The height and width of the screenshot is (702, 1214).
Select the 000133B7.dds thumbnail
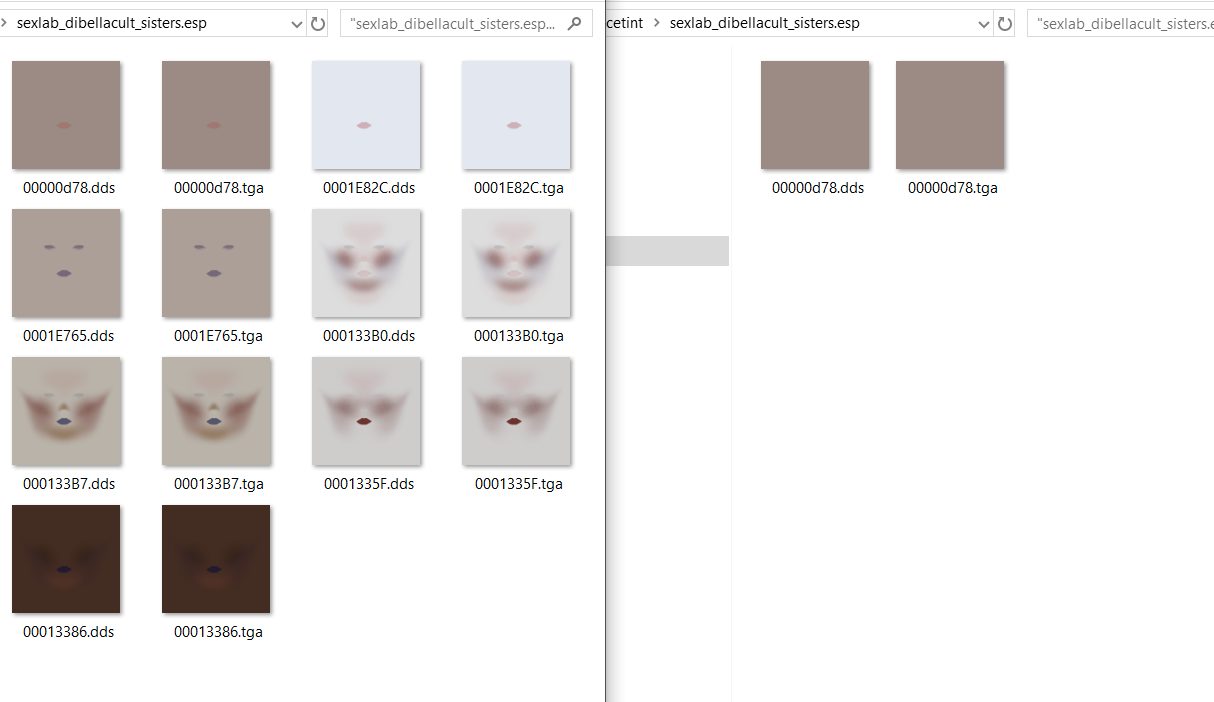tap(66, 411)
